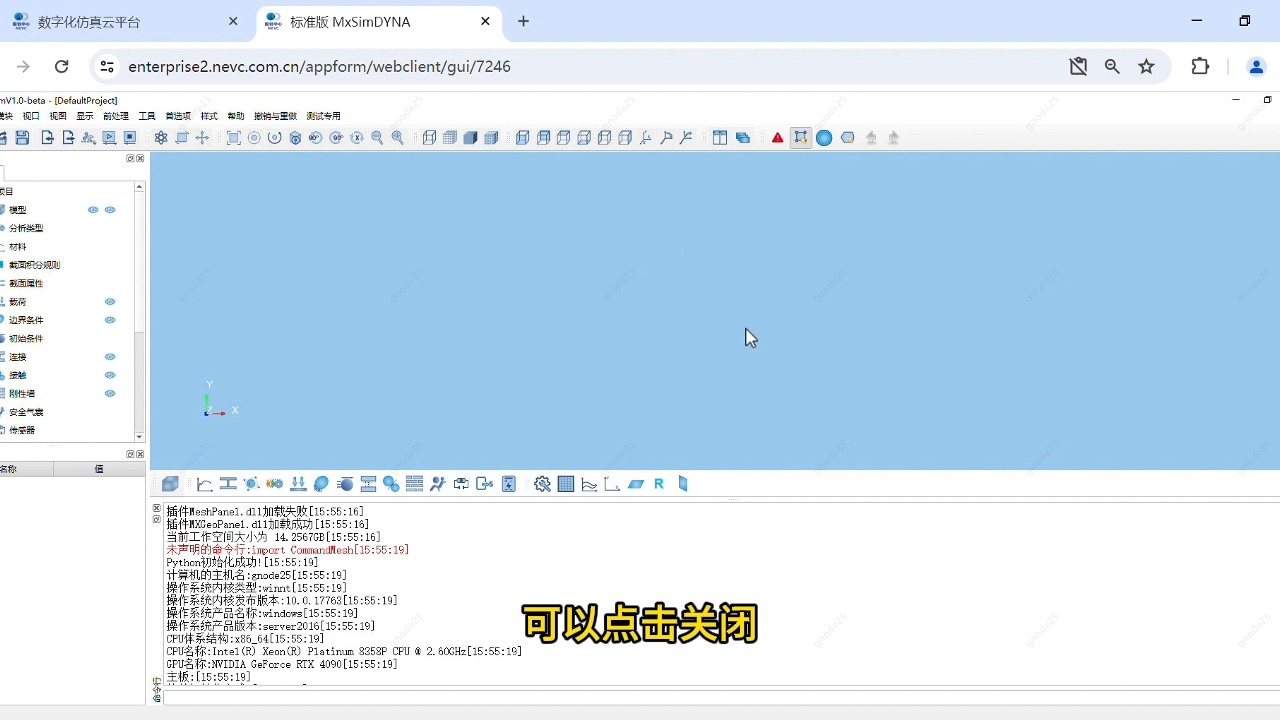Click the blue cube icon in lower toolbar
This screenshot has height=720, width=1280.
coord(170,484)
